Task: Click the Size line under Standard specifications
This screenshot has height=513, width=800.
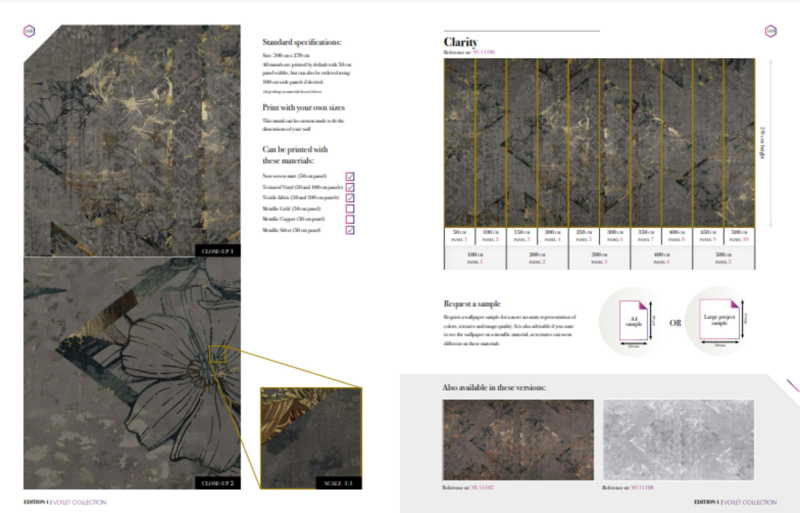Action: 286,55
